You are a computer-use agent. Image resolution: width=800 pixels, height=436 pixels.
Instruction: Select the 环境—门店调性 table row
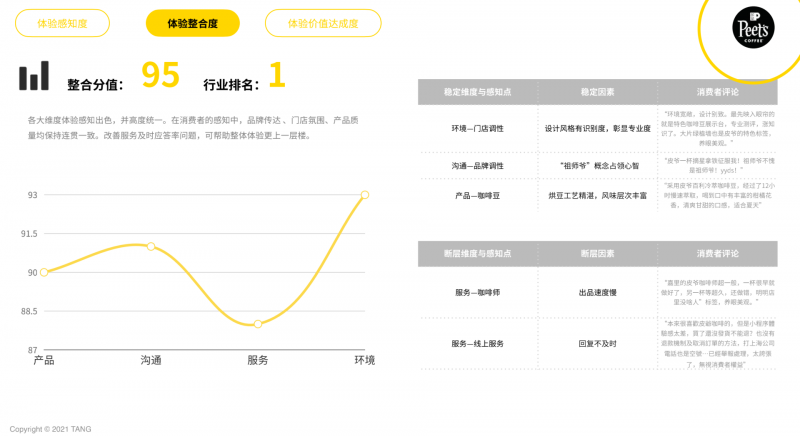point(477,129)
